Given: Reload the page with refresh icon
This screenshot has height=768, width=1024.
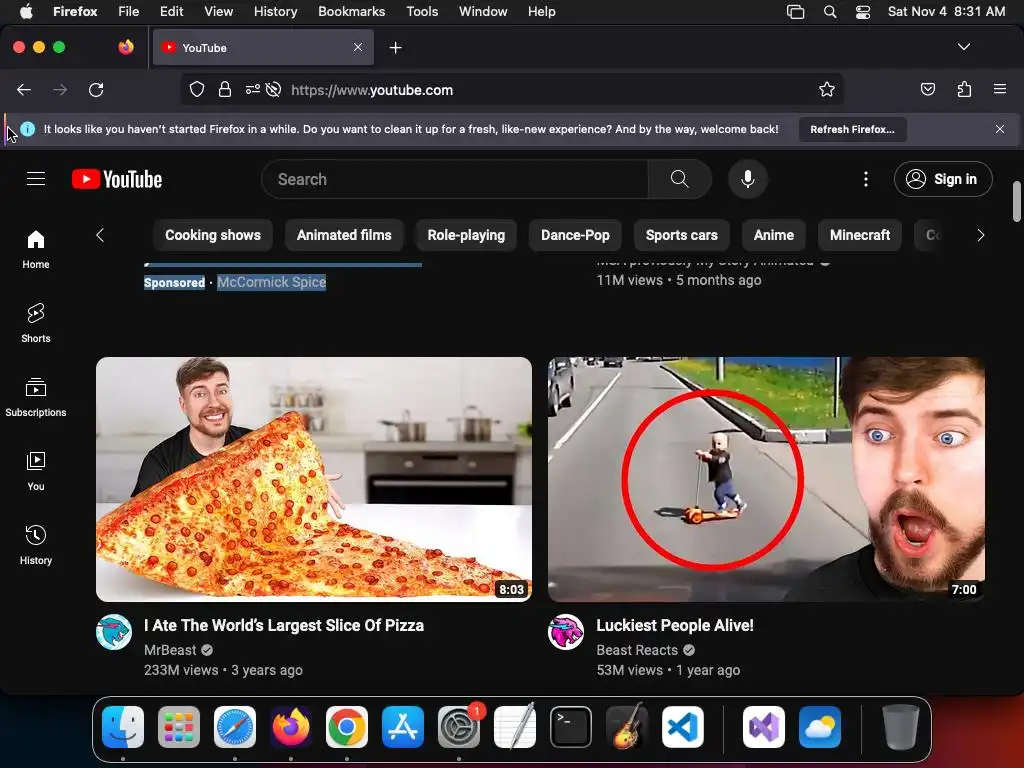Looking at the screenshot, I should pyautogui.click(x=96, y=89).
